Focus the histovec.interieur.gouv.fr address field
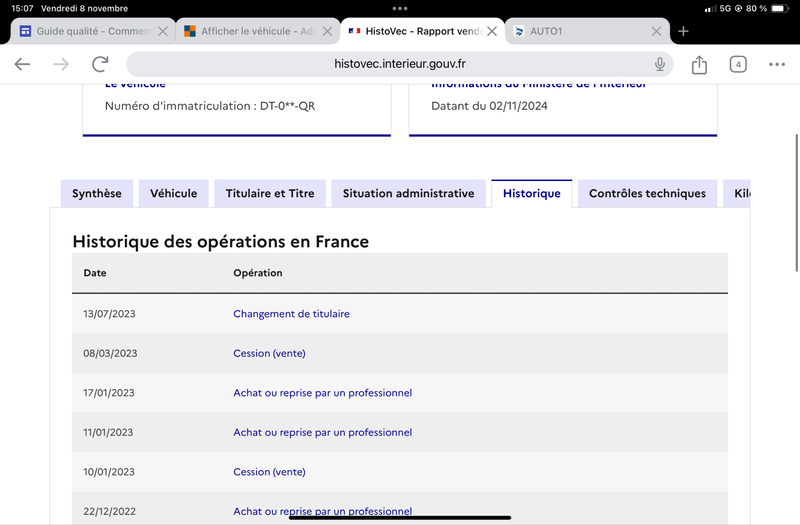This screenshot has height=525, width=800. click(x=399, y=64)
